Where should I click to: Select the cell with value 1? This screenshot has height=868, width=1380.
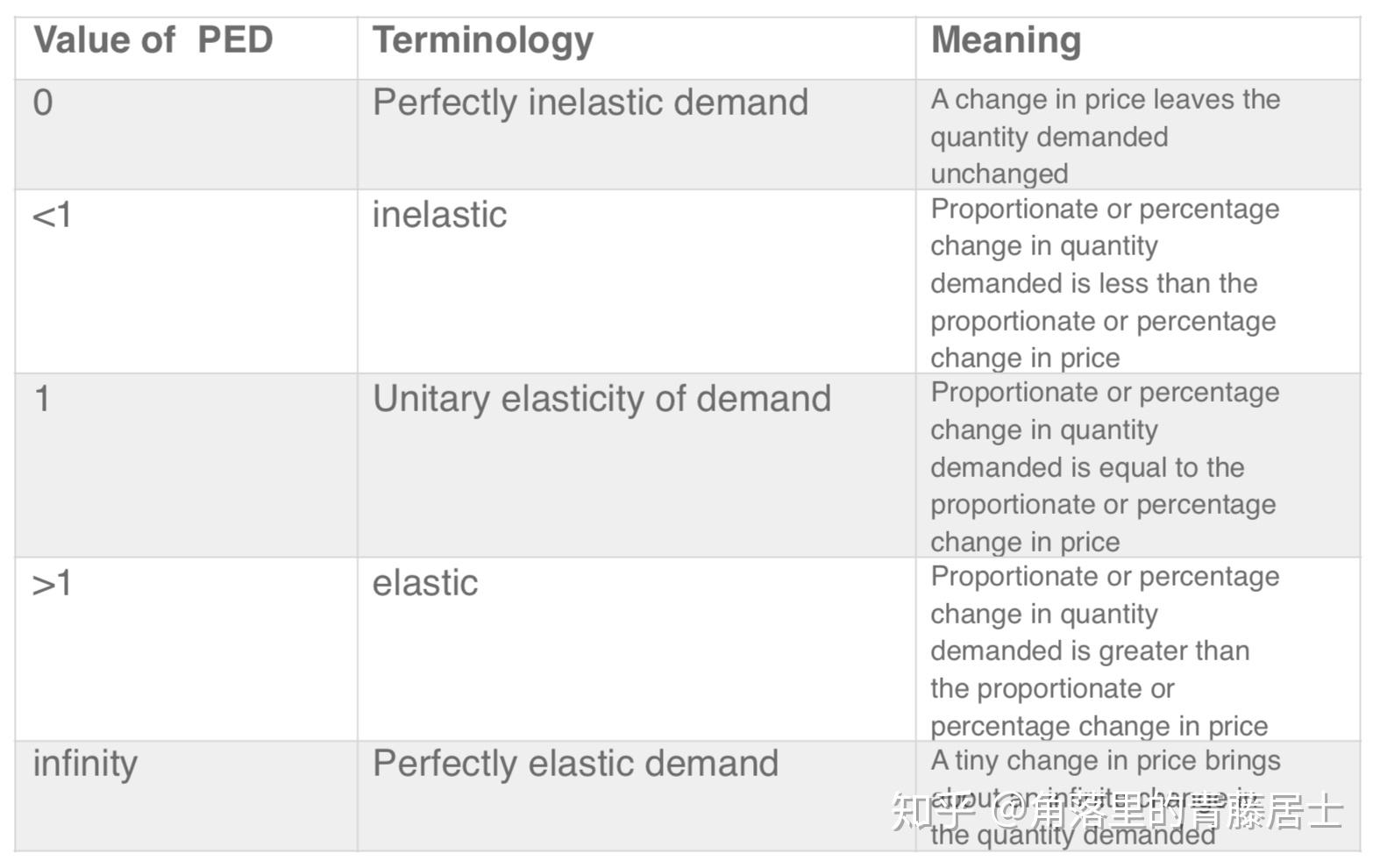42,400
